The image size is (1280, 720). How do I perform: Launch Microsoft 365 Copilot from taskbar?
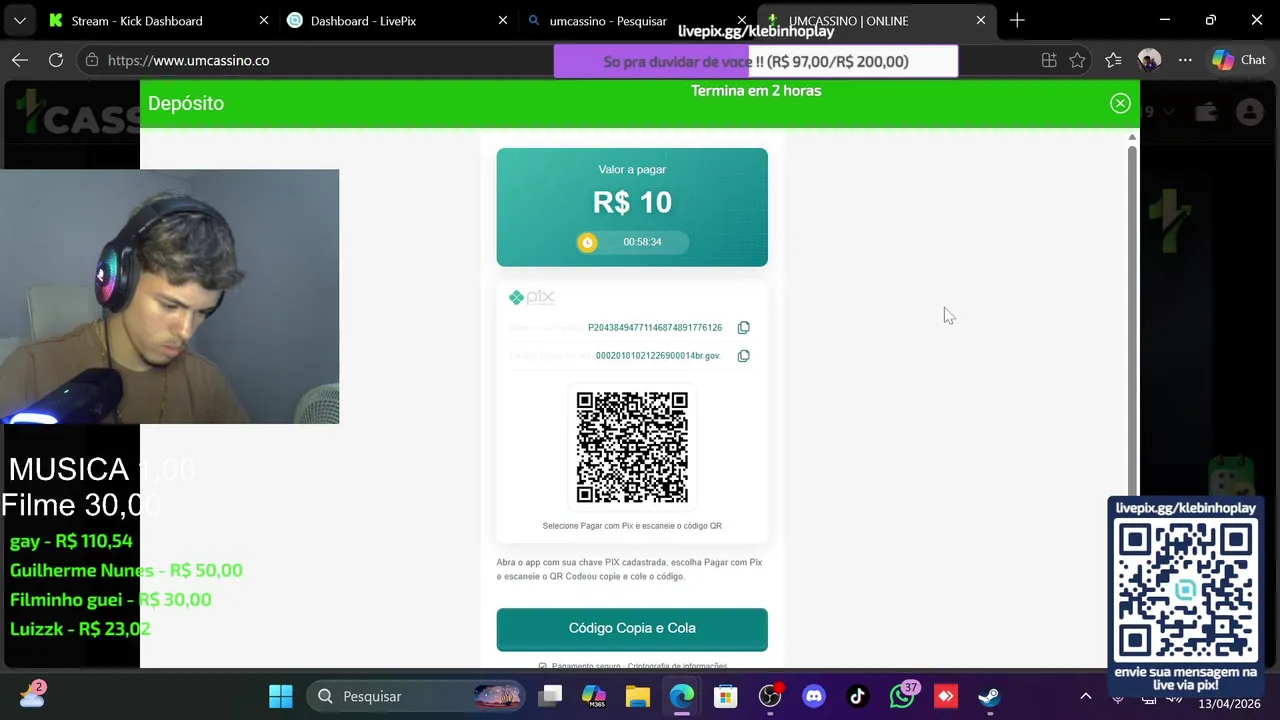point(594,696)
